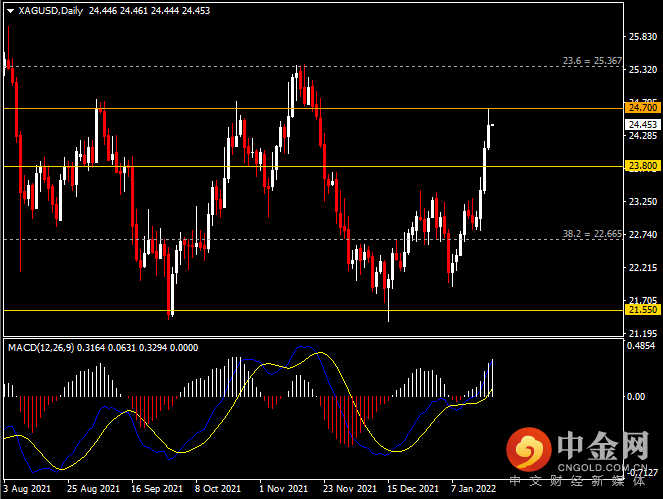Click the 25.830 price axis value

point(643,37)
